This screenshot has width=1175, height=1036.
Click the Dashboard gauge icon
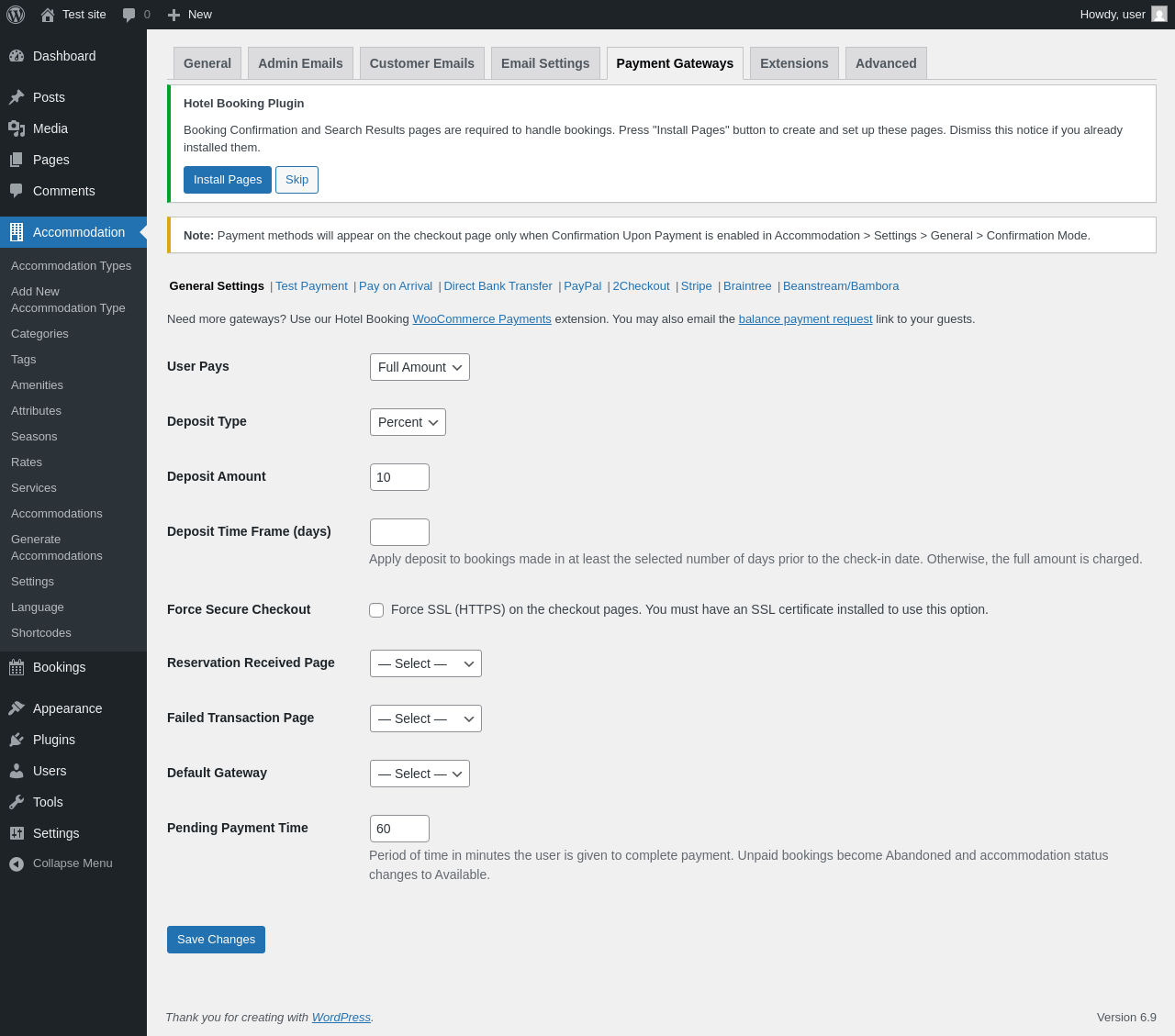tap(17, 56)
